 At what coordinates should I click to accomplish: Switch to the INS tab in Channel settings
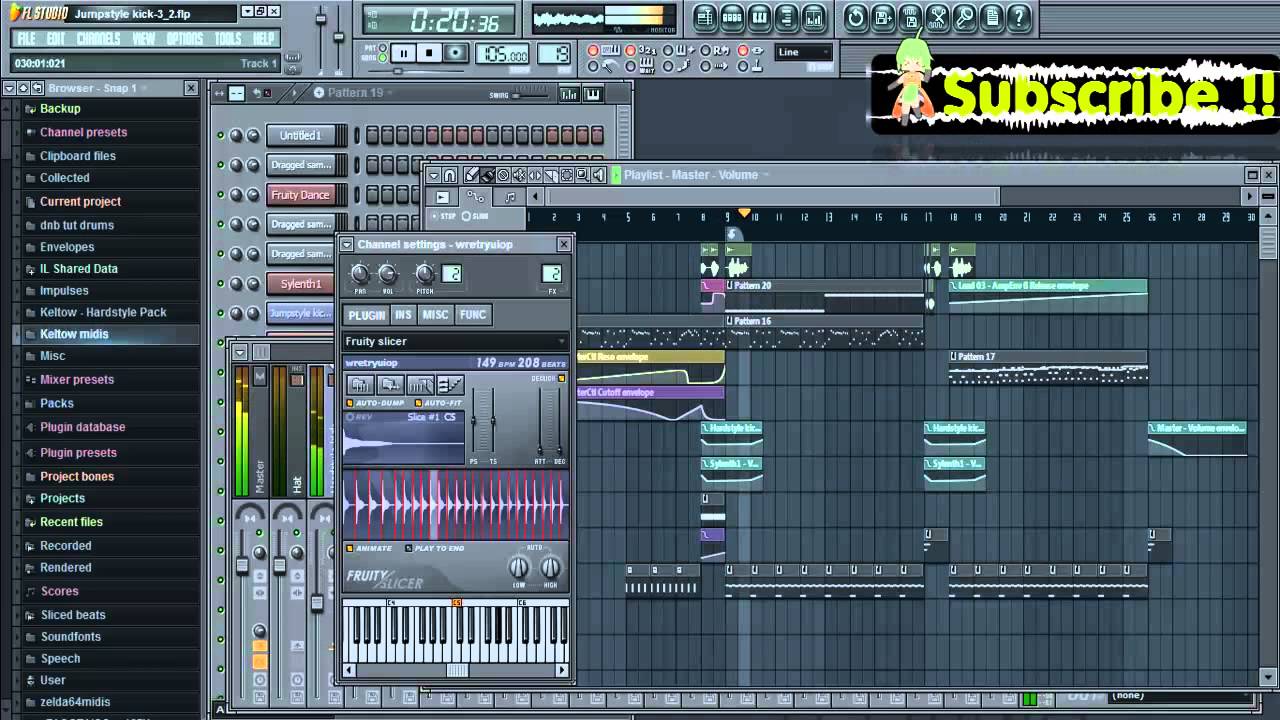pos(403,314)
